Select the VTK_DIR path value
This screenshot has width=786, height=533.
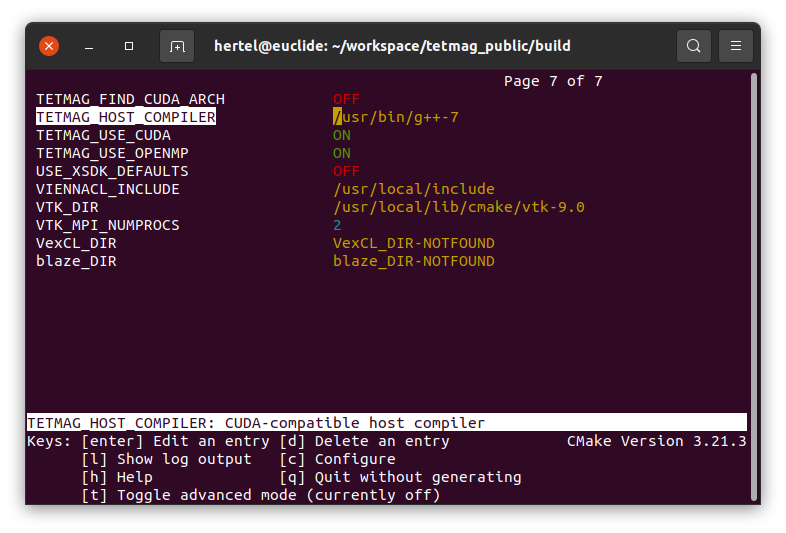coord(459,208)
